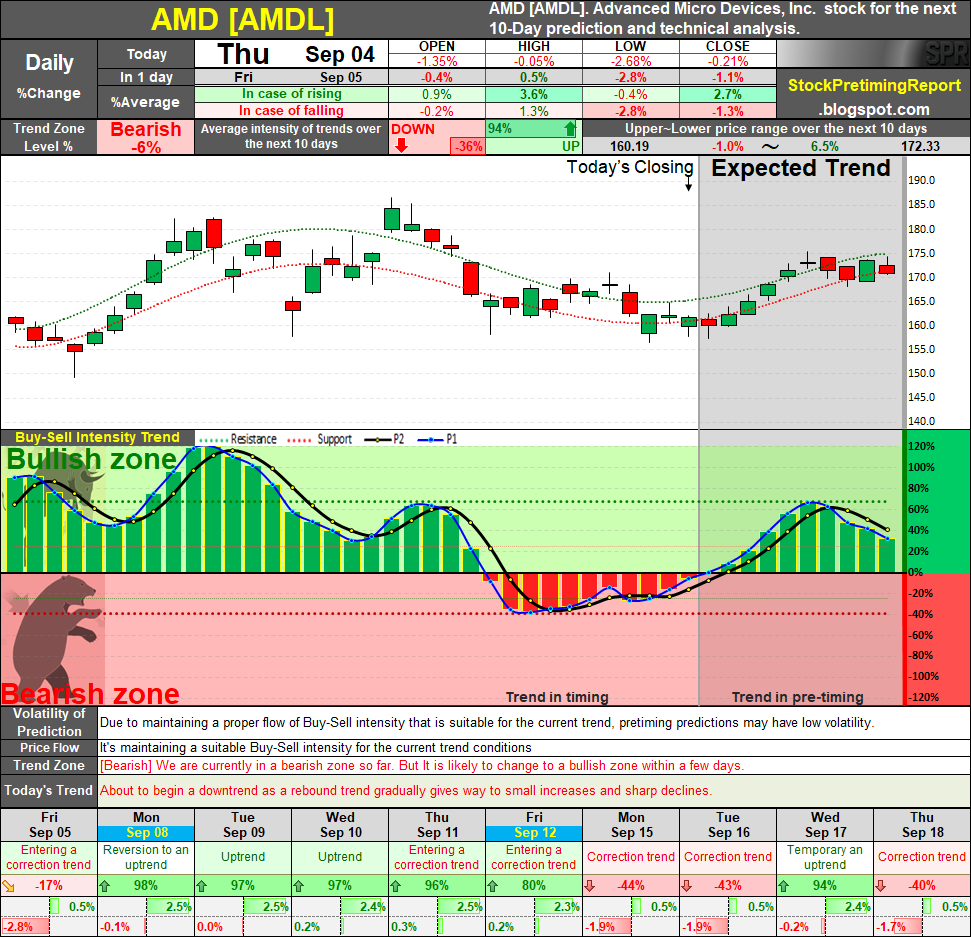Click the up arrow beside 97% for Sep 10

298,886
